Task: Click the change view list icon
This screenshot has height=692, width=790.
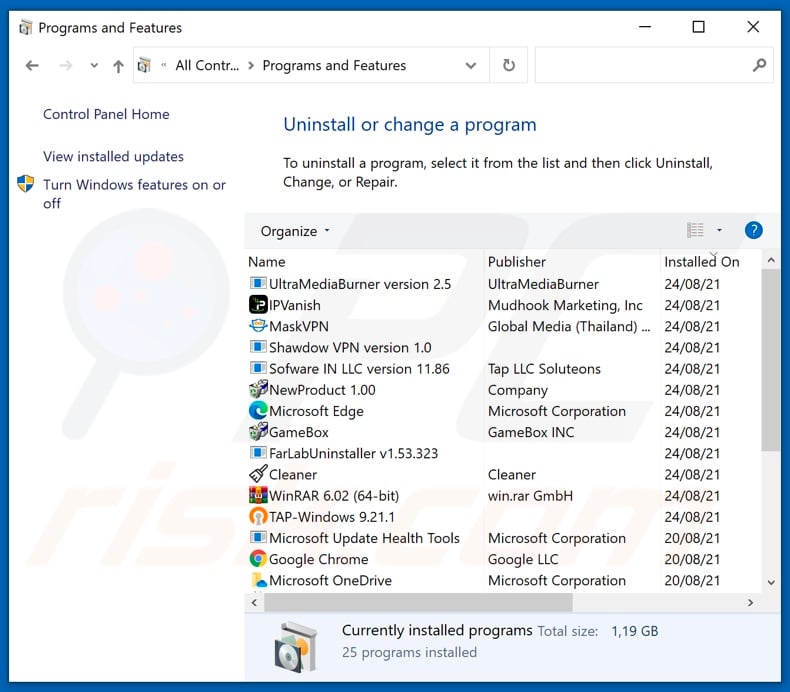Action: (695, 230)
